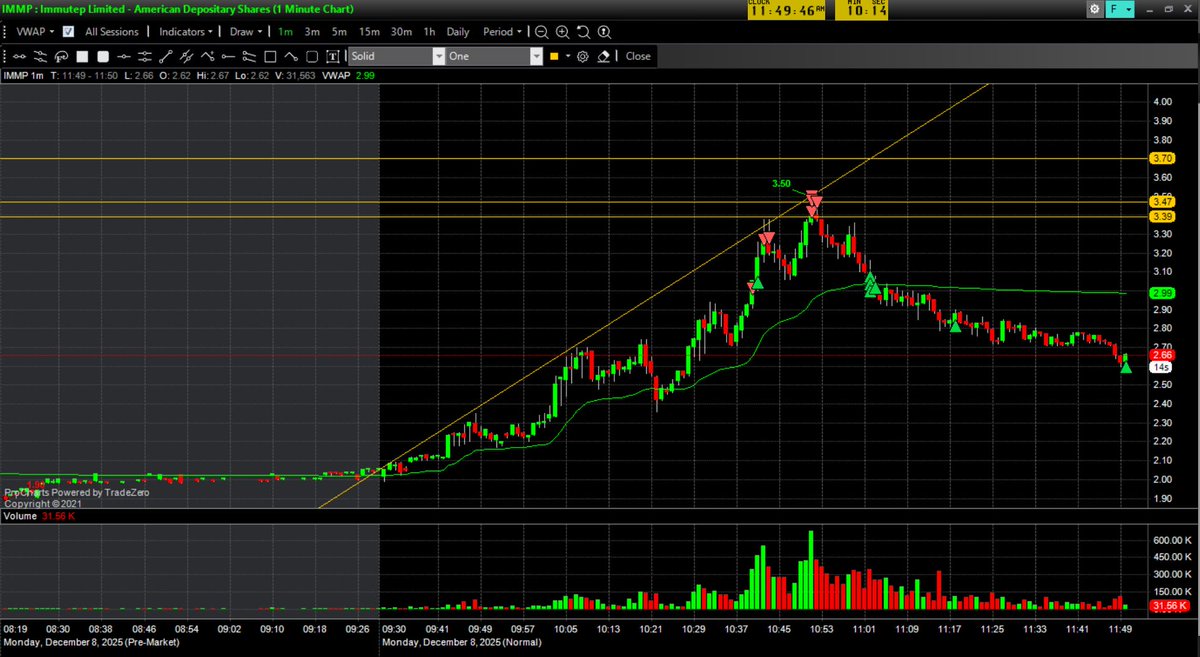1200x657 pixels.
Task: Select the diagonal line with endpoints tool
Action: 166,56
